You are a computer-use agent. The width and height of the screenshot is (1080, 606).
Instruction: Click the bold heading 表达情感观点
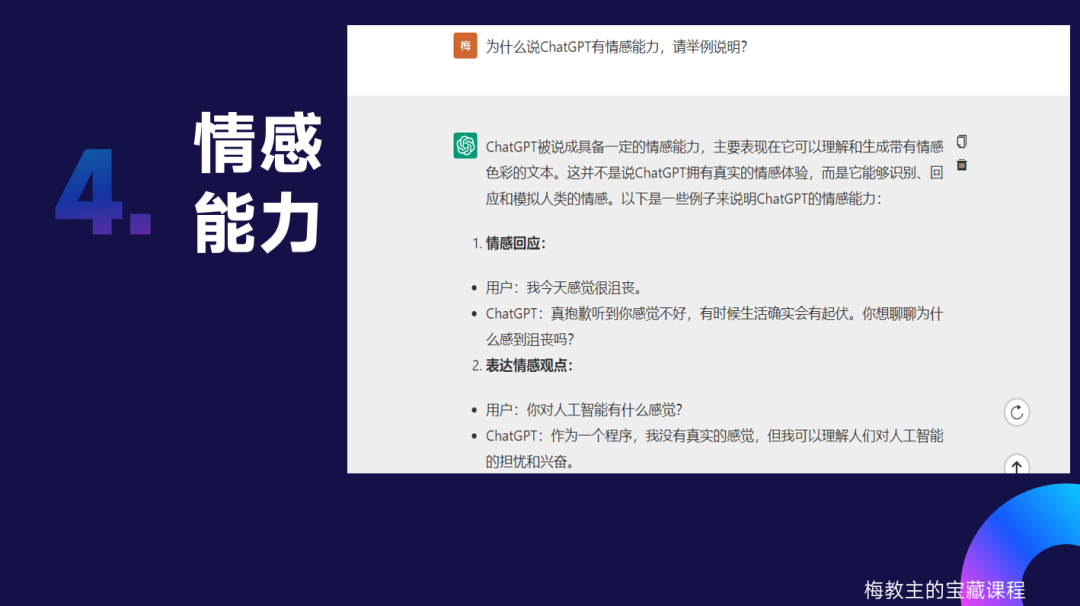tap(529, 366)
